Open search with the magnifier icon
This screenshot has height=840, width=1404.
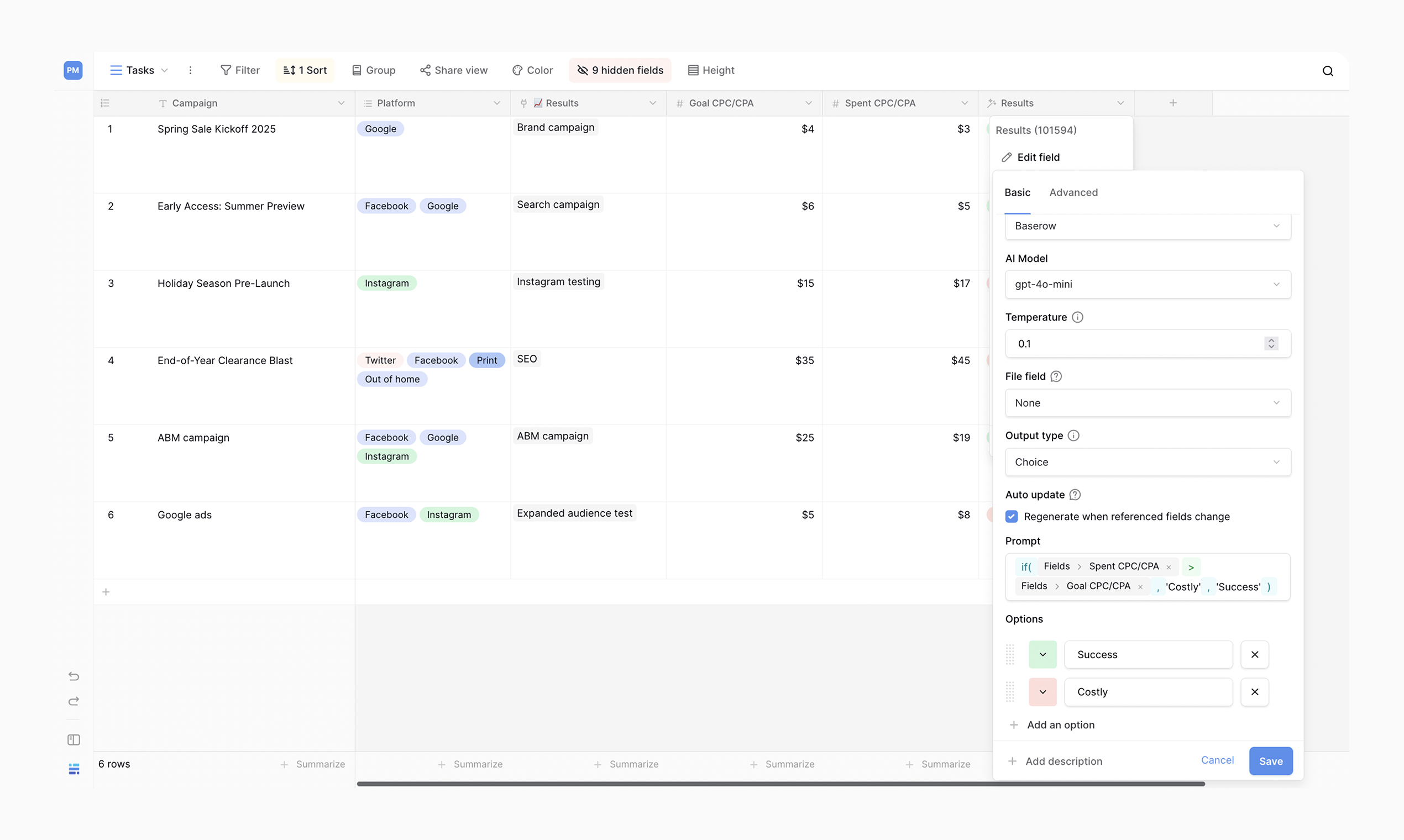pos(1328,70)
